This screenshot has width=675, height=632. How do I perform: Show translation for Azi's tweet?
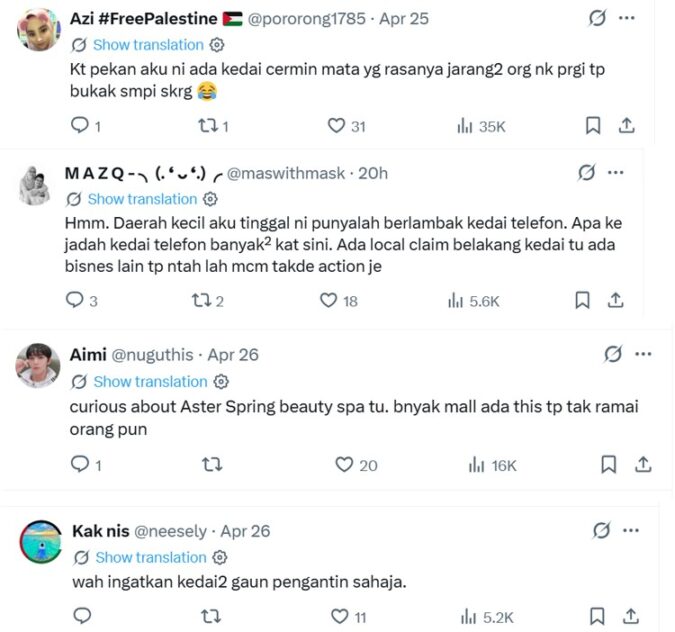point(148,45)
